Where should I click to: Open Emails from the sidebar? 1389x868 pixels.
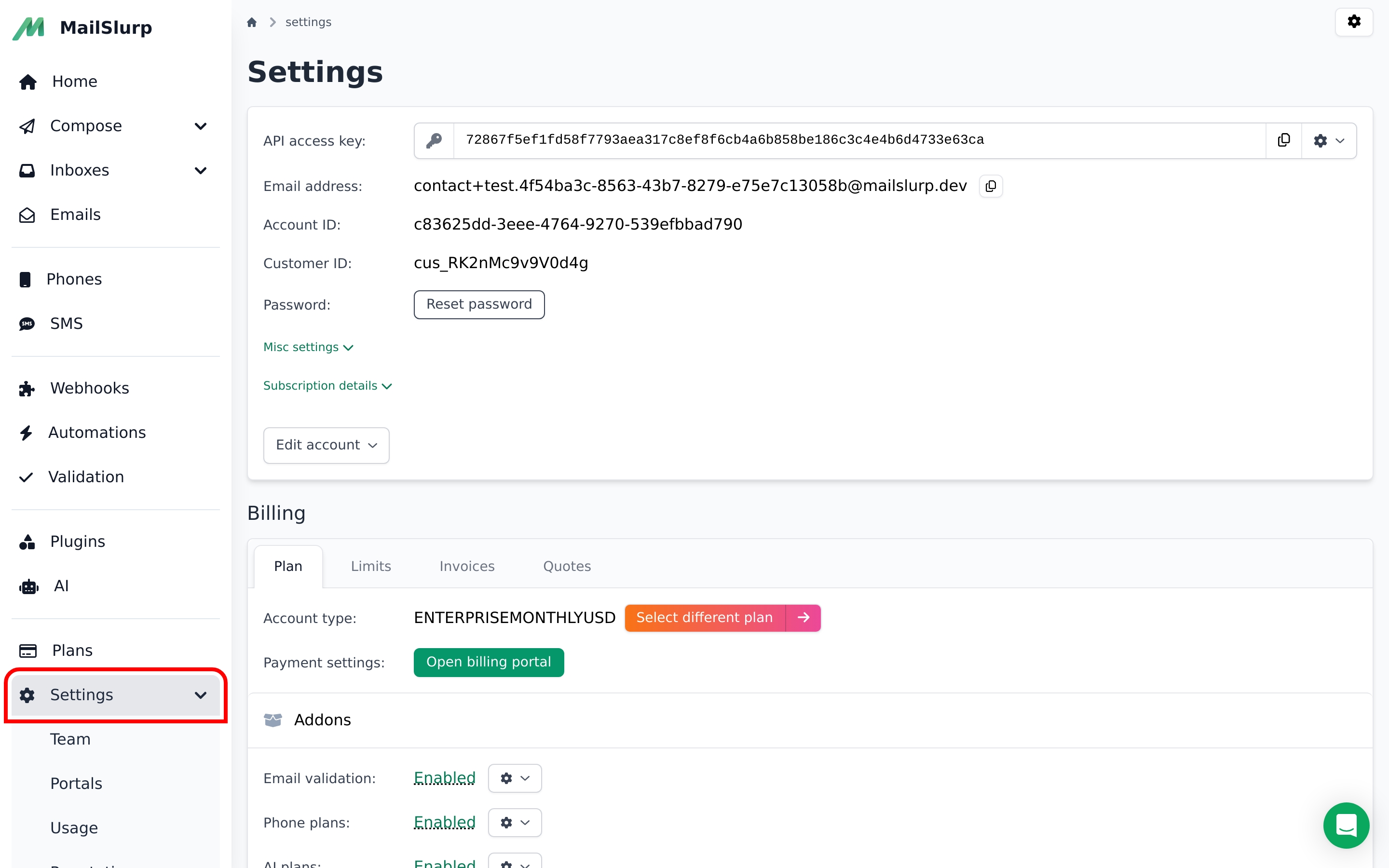(115, 215)
